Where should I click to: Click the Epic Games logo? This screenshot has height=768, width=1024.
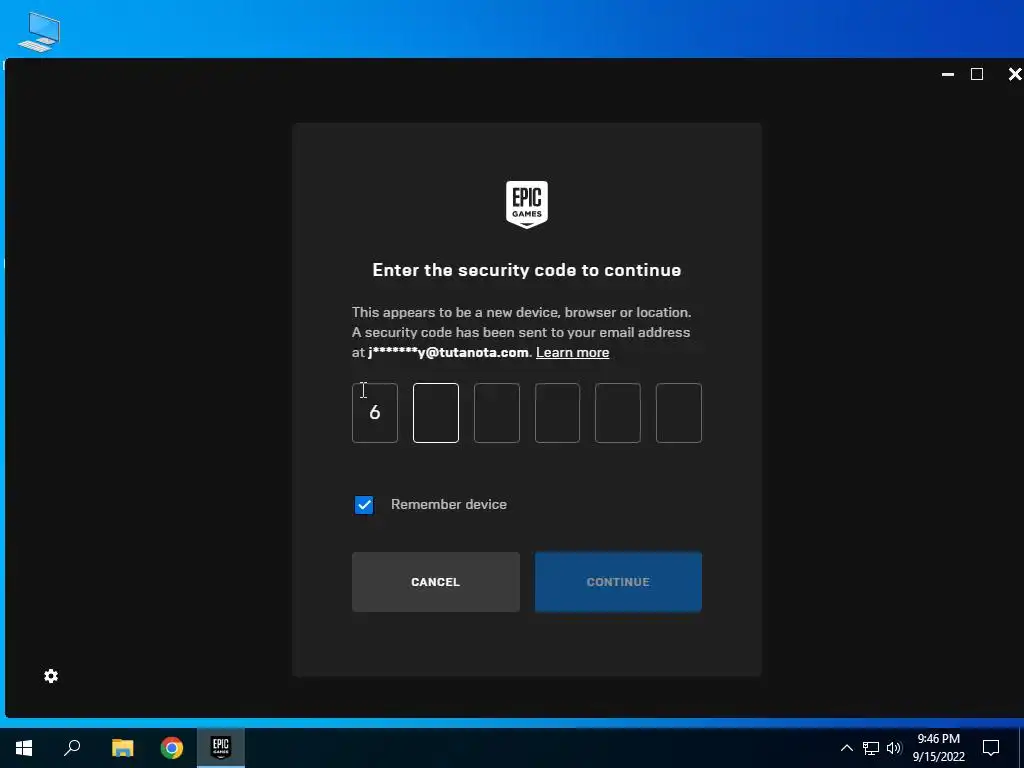tap(527, 204)
